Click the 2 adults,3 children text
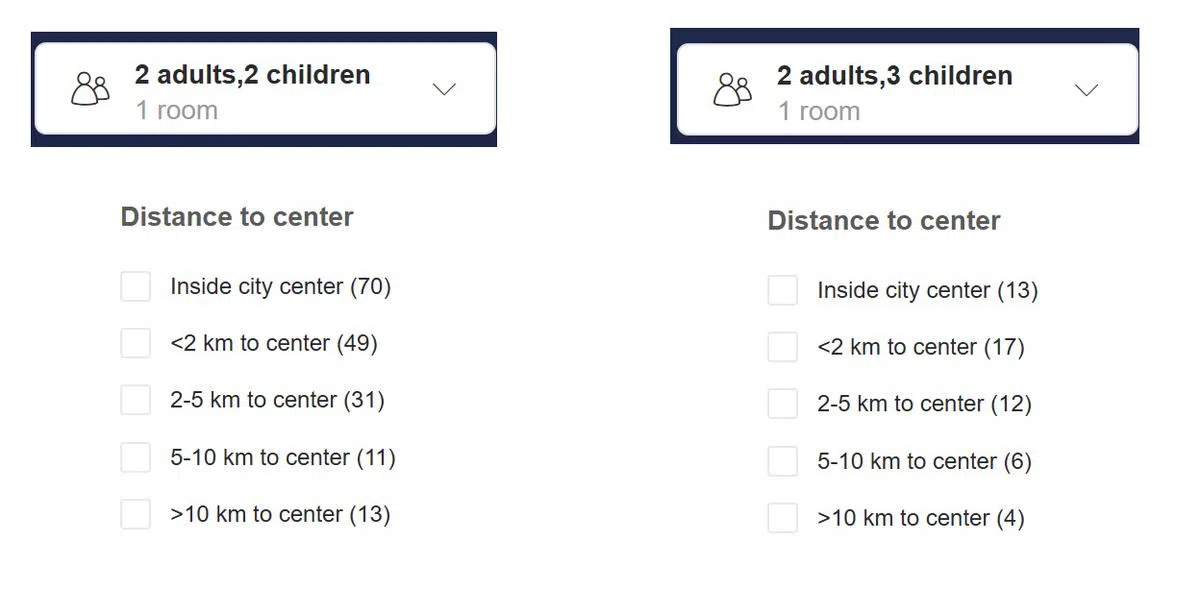1200x591 pixels. point(895,76)
